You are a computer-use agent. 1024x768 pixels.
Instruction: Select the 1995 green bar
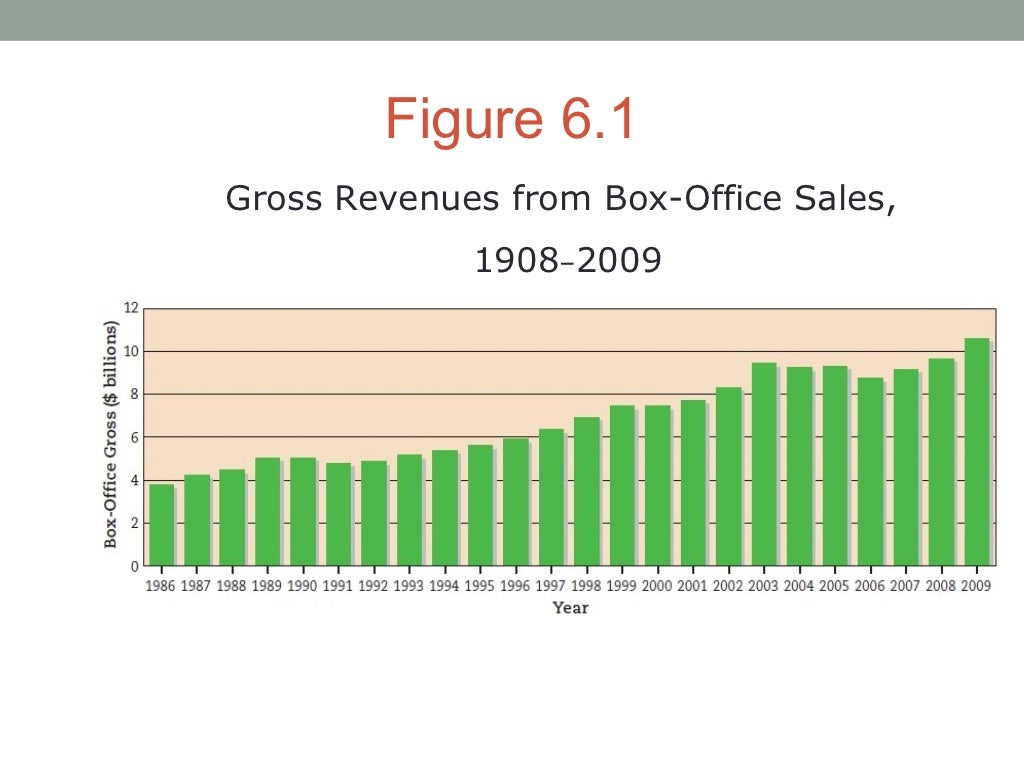(x=480, y=505)
